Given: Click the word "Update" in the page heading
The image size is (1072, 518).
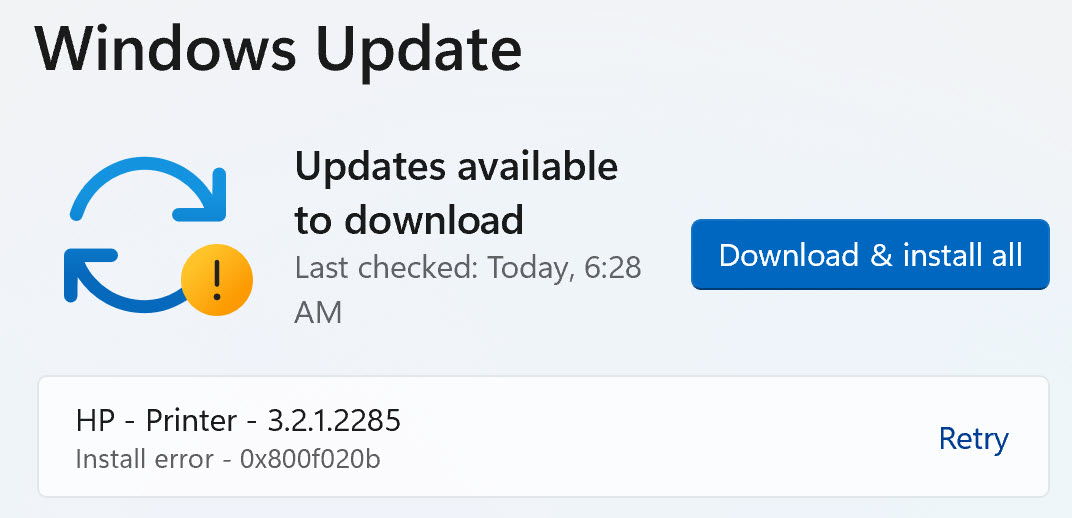Looking at the screenshot, I should tap(422, 50).
